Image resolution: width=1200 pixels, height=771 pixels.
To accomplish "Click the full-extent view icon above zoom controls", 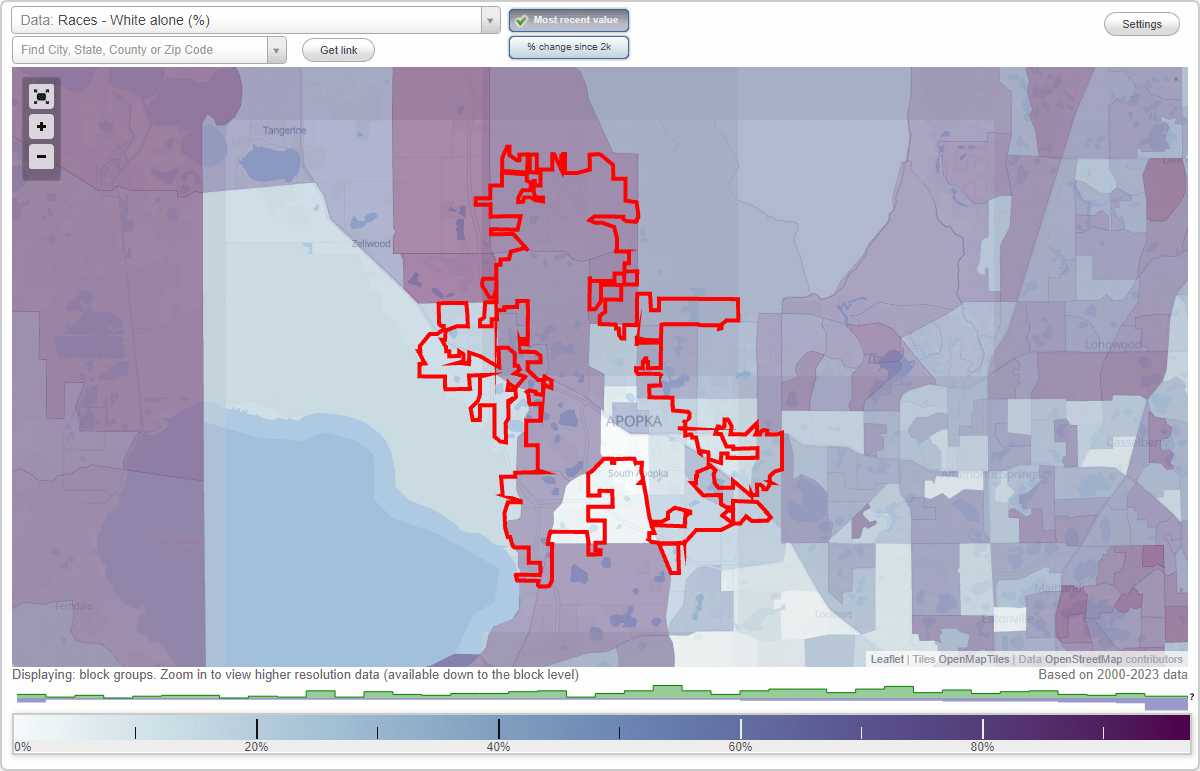I will pyautogui.click(x=41, y=96).
